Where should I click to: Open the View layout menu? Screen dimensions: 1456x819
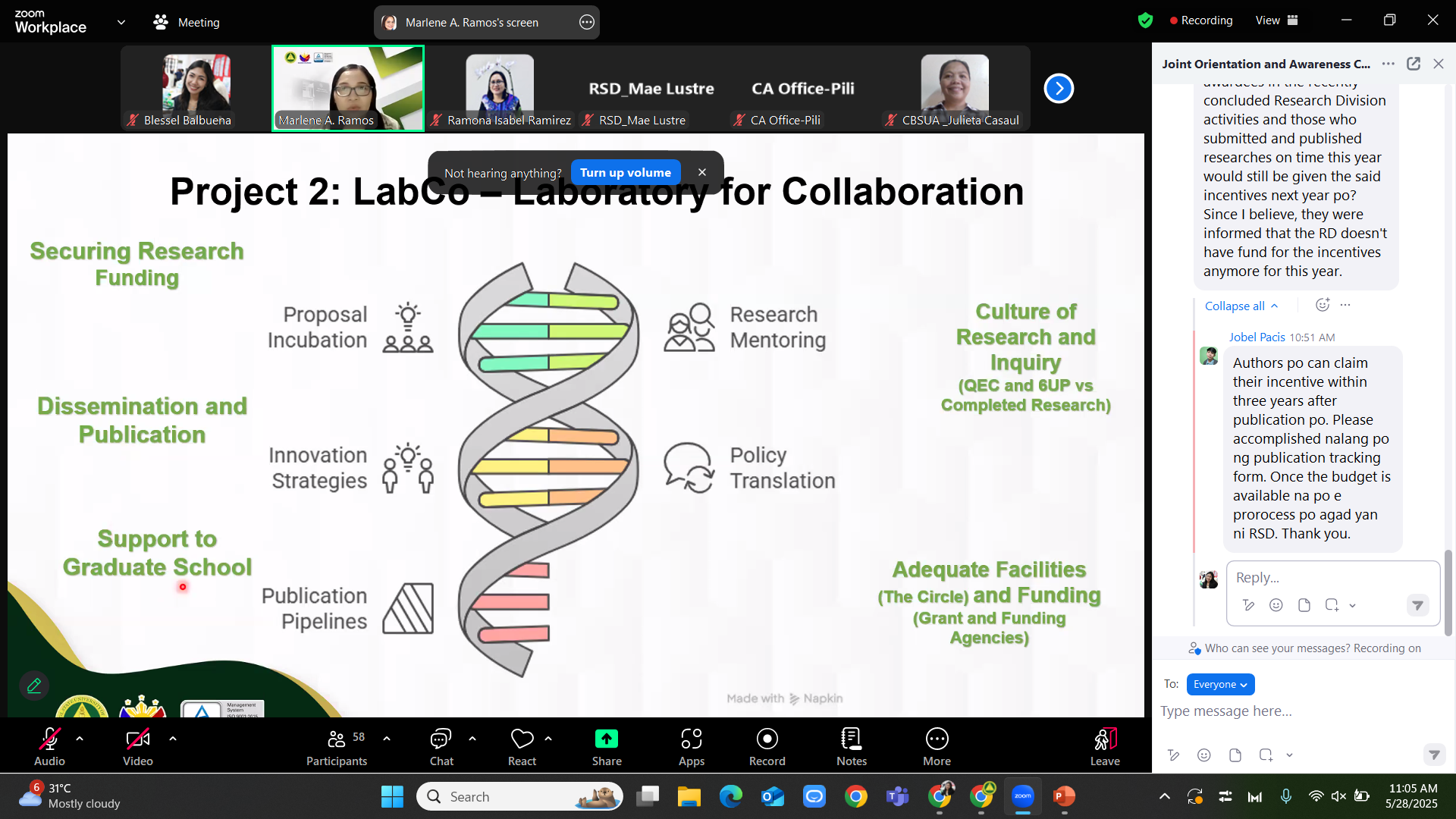pyautogui.click(x=1276, y=20)
